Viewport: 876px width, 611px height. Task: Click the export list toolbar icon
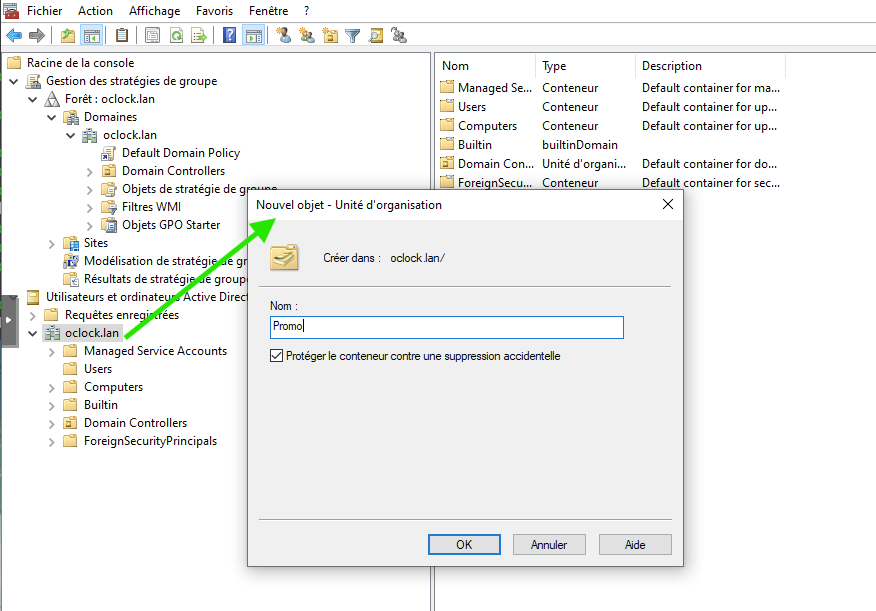point(199,36)
